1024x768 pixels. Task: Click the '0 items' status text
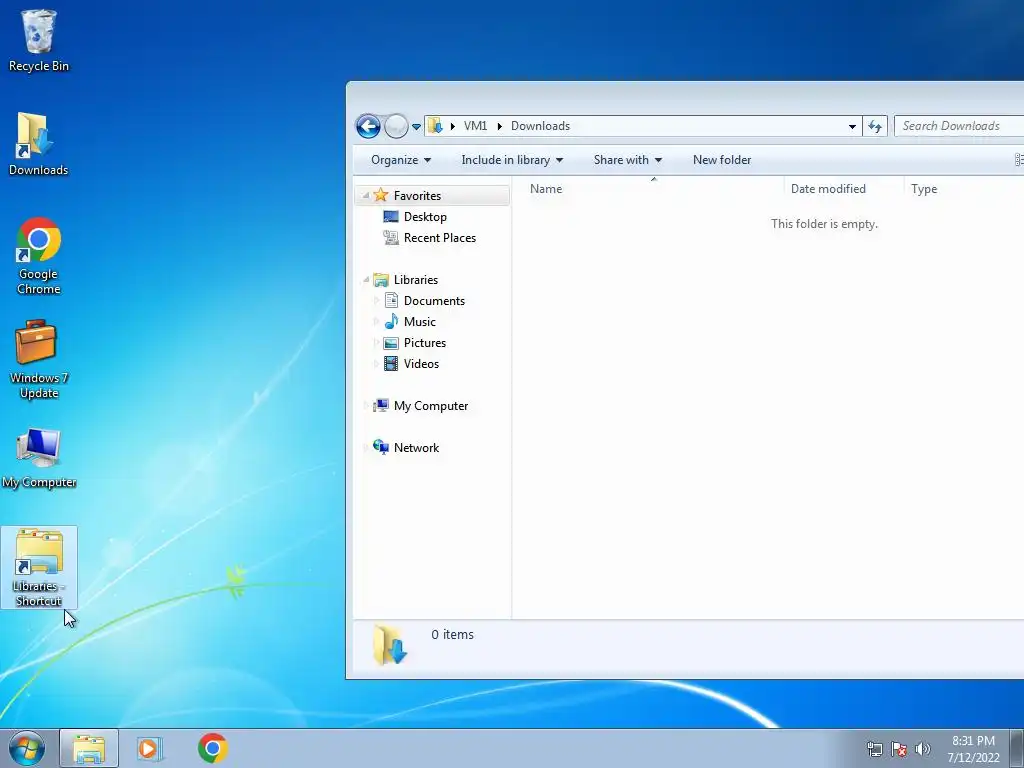click(453, 635)
